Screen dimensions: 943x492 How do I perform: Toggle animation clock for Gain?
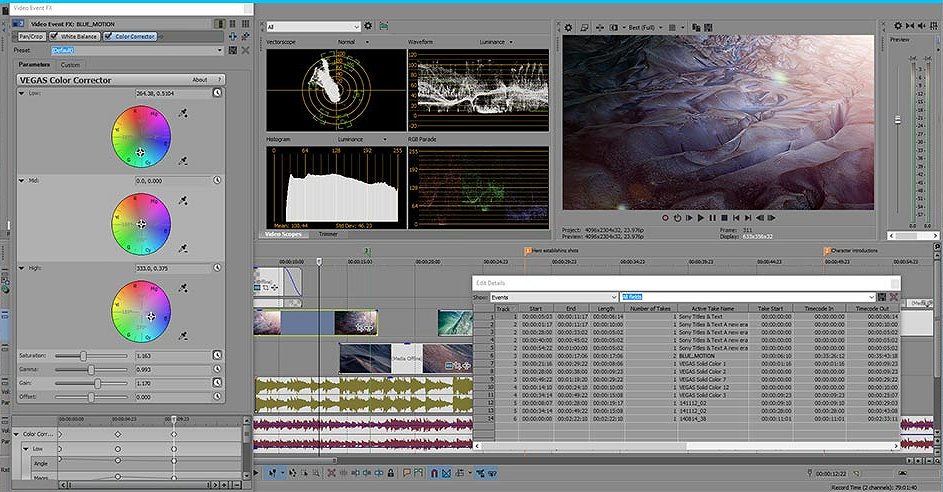[x=217, y=383]
